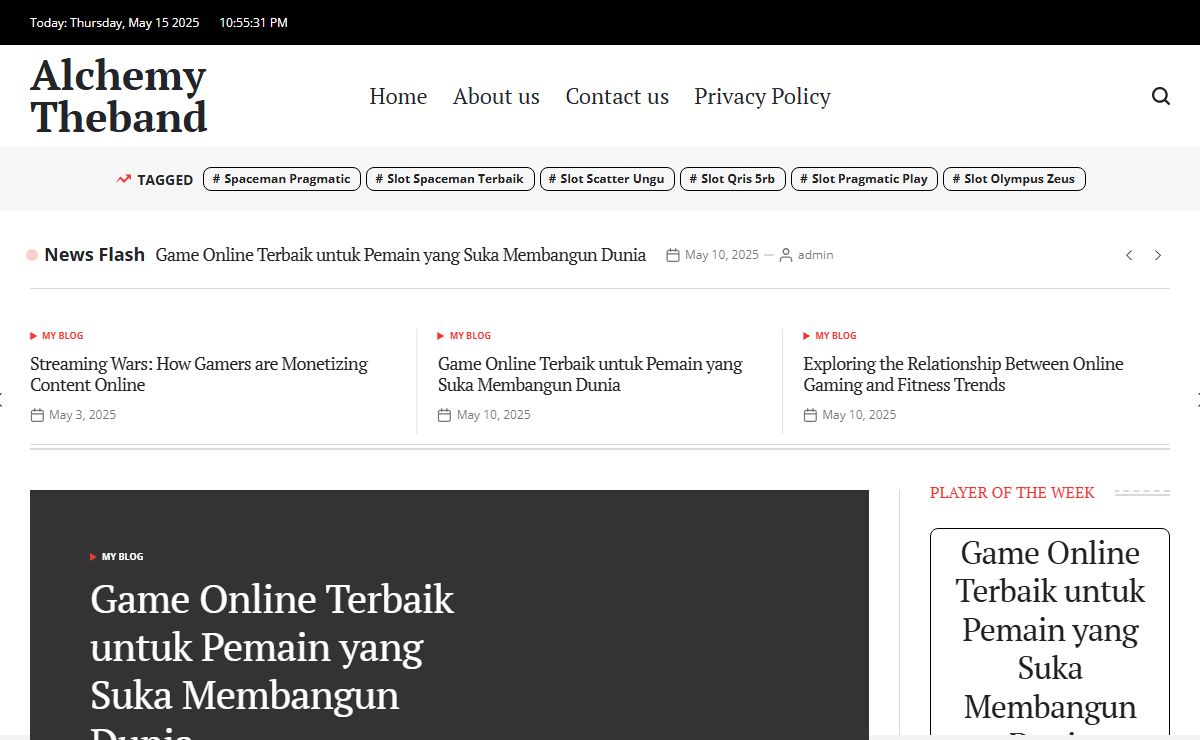Open MY BLOG category in dark banner
The image size is (1200, 740).
[122, 557]
